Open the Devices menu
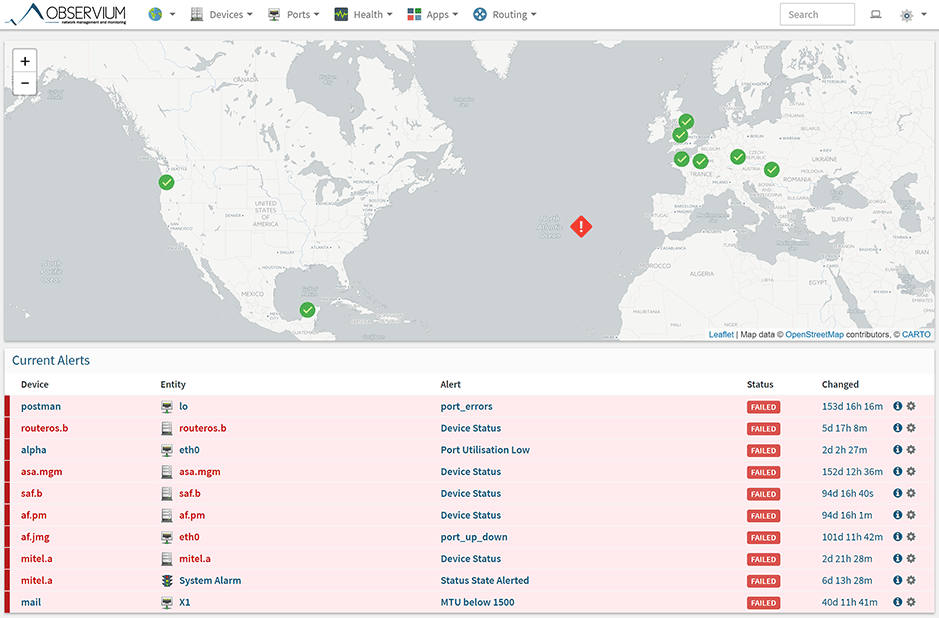Image resolution: width=939 pixels, height=618 pixels. (x=221, y=15)
